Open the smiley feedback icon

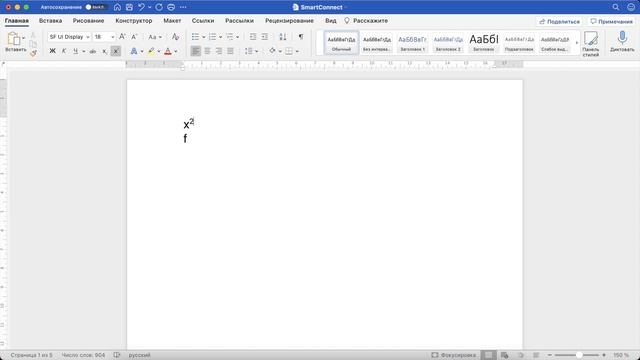pyautogui.click(x=631, y=7)
